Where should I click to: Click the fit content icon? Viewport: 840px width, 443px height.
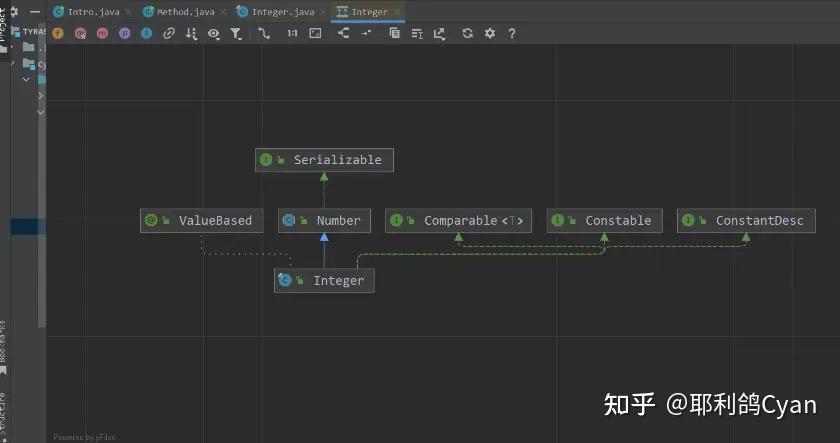coord(315,33)
